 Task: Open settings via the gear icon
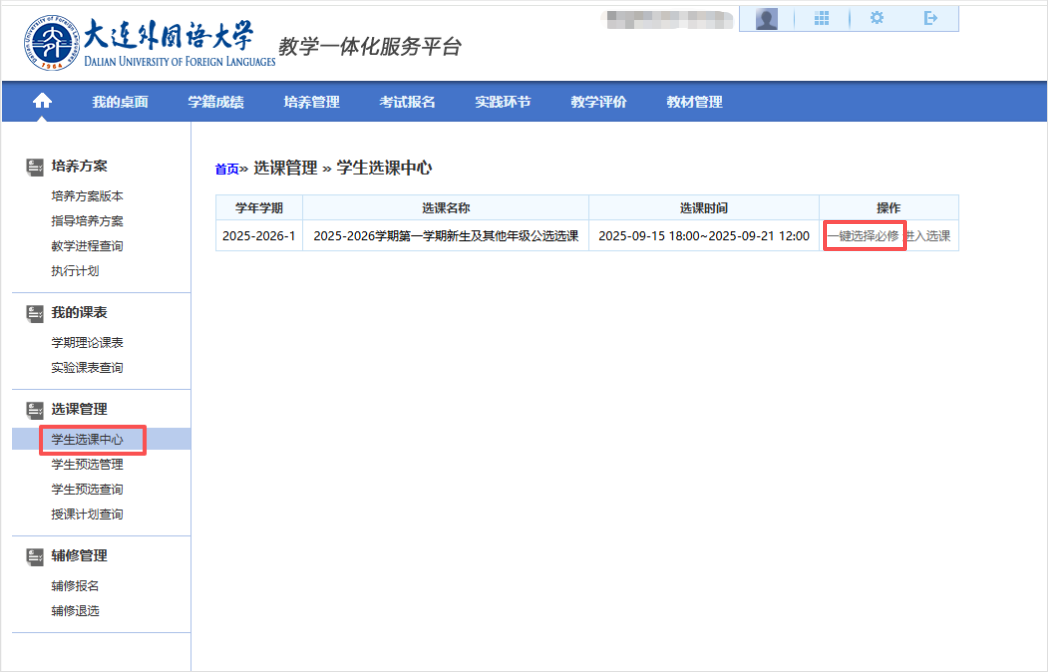877,18
